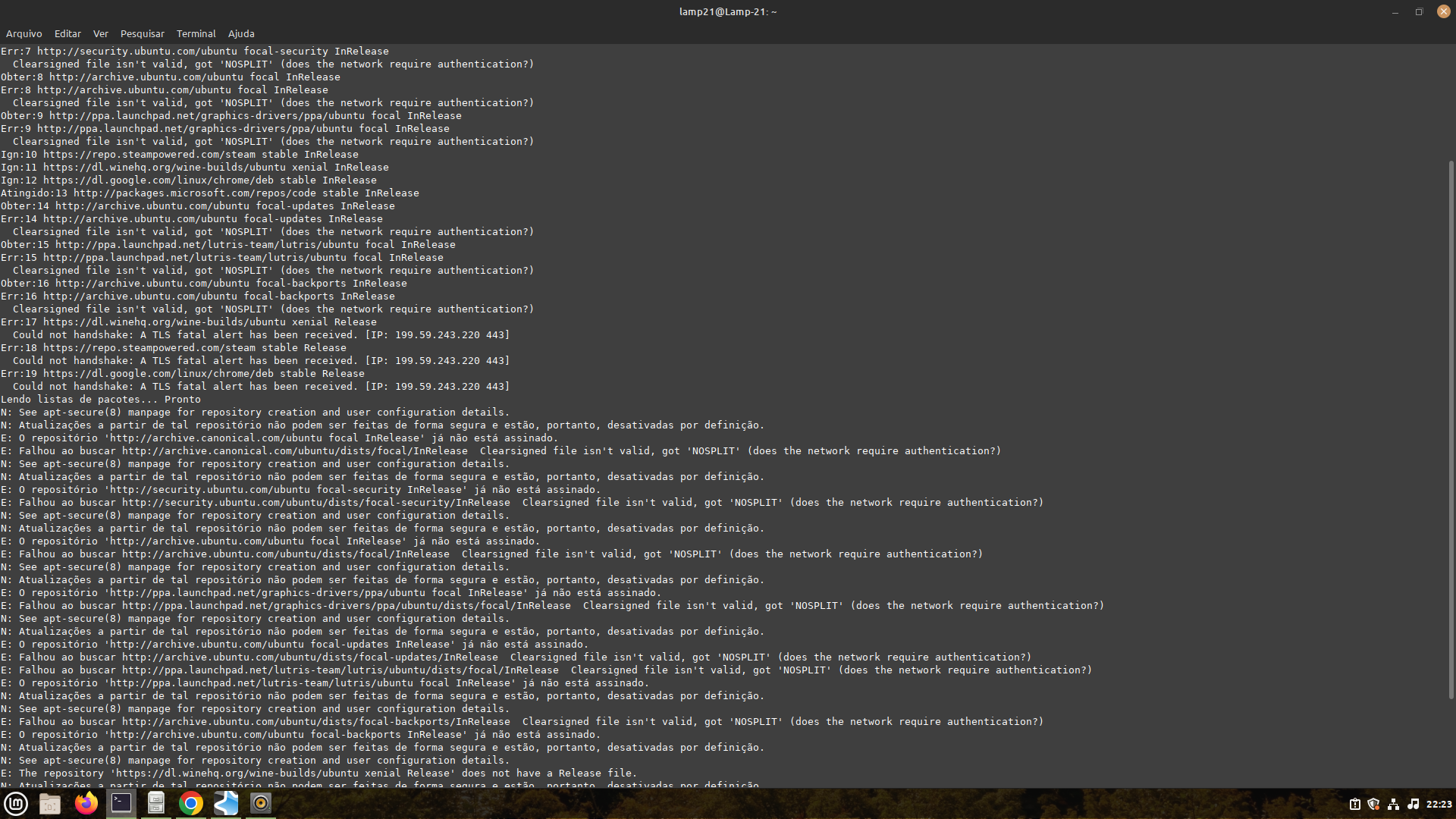Click the terminal vertical scrollbar handle
1456x819 pixels.
pos(1451,429)
